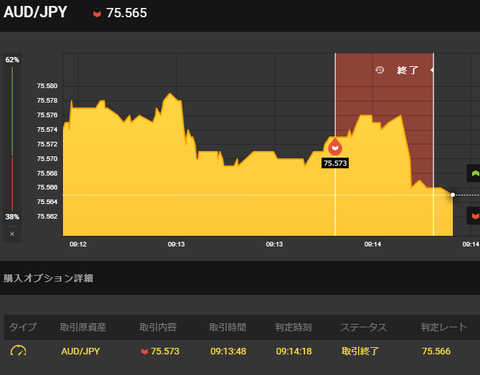Click the green High arrow button
Screen dimensions: 480x375
coord(475,173)
